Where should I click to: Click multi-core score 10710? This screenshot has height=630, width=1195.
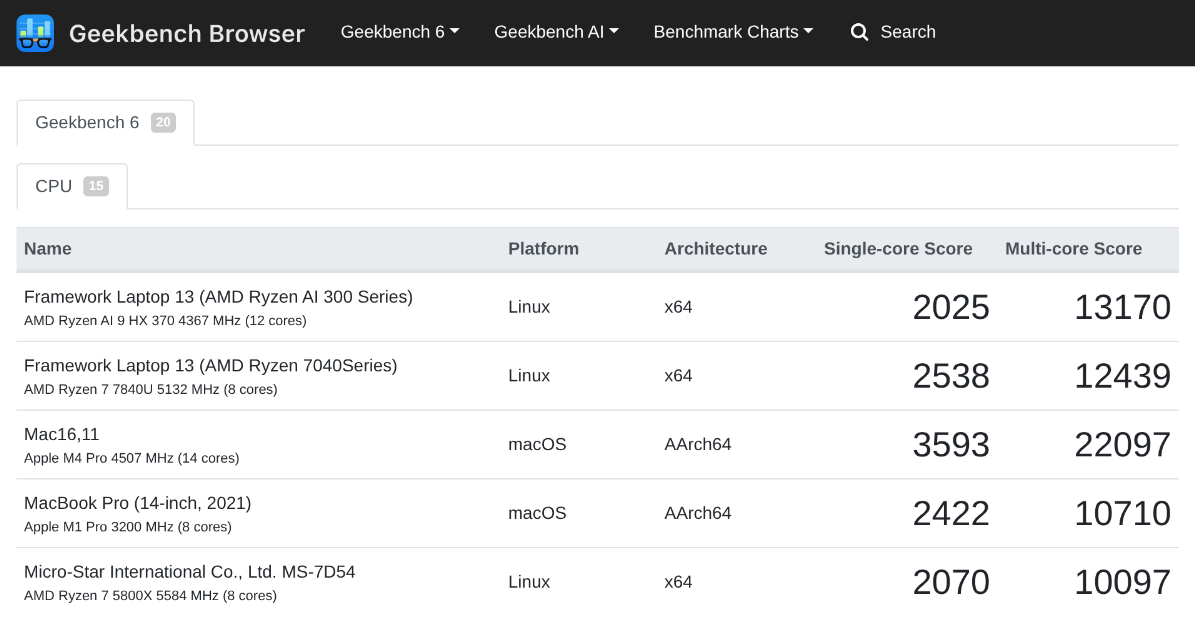(x=1123, y=513)
